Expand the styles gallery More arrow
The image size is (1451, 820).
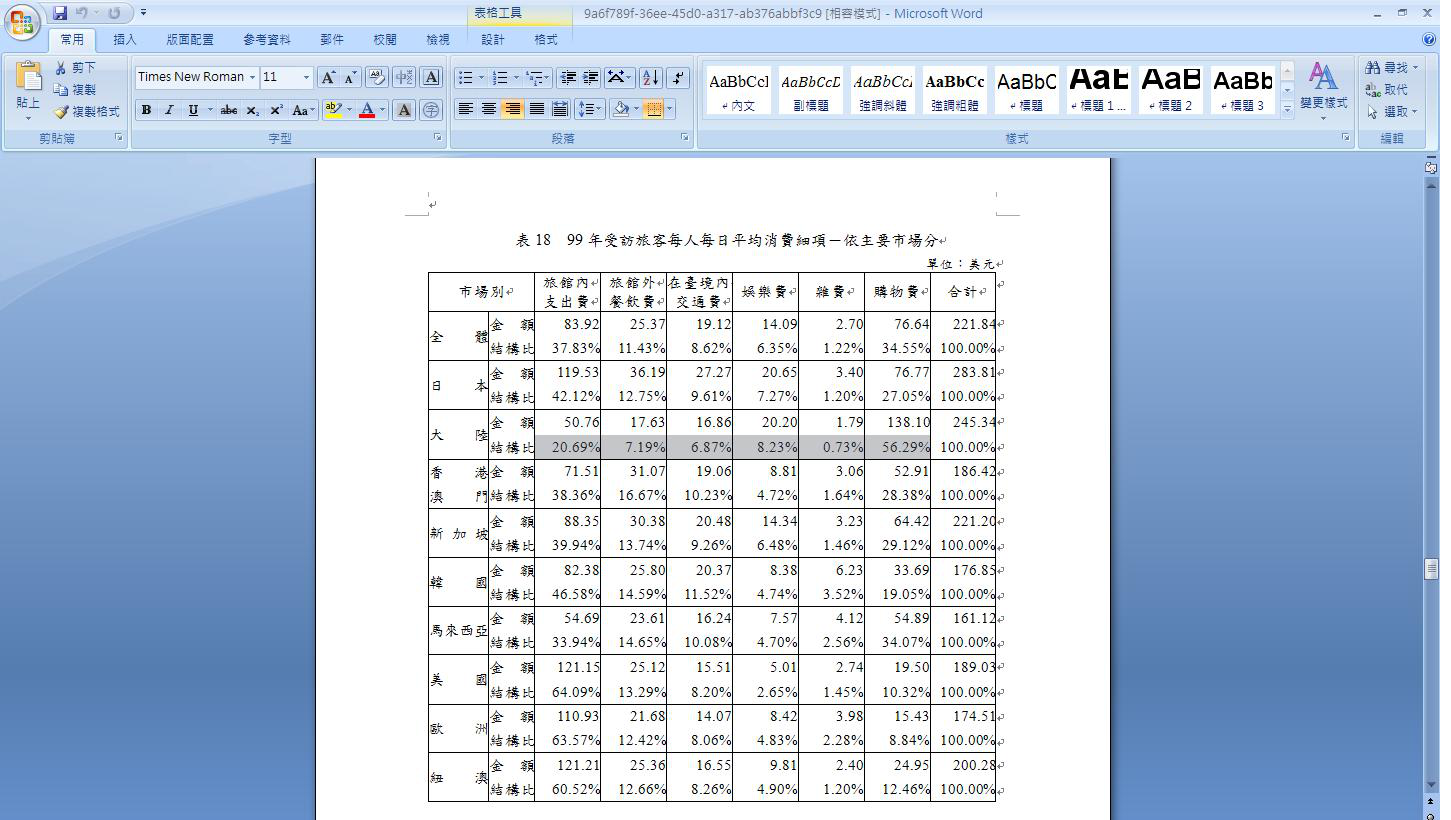pos(1287,111)
